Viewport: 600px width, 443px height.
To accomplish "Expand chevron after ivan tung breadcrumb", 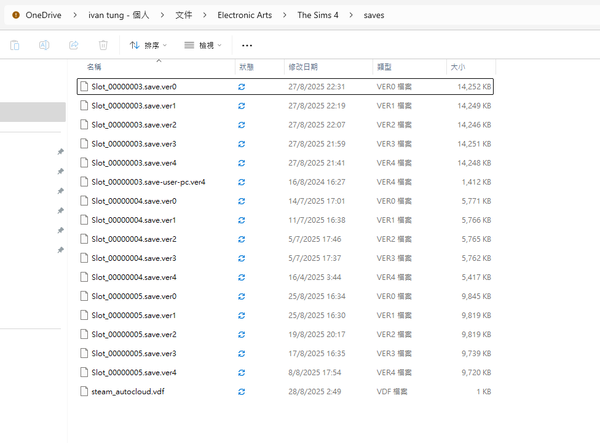I will point(162,15).
